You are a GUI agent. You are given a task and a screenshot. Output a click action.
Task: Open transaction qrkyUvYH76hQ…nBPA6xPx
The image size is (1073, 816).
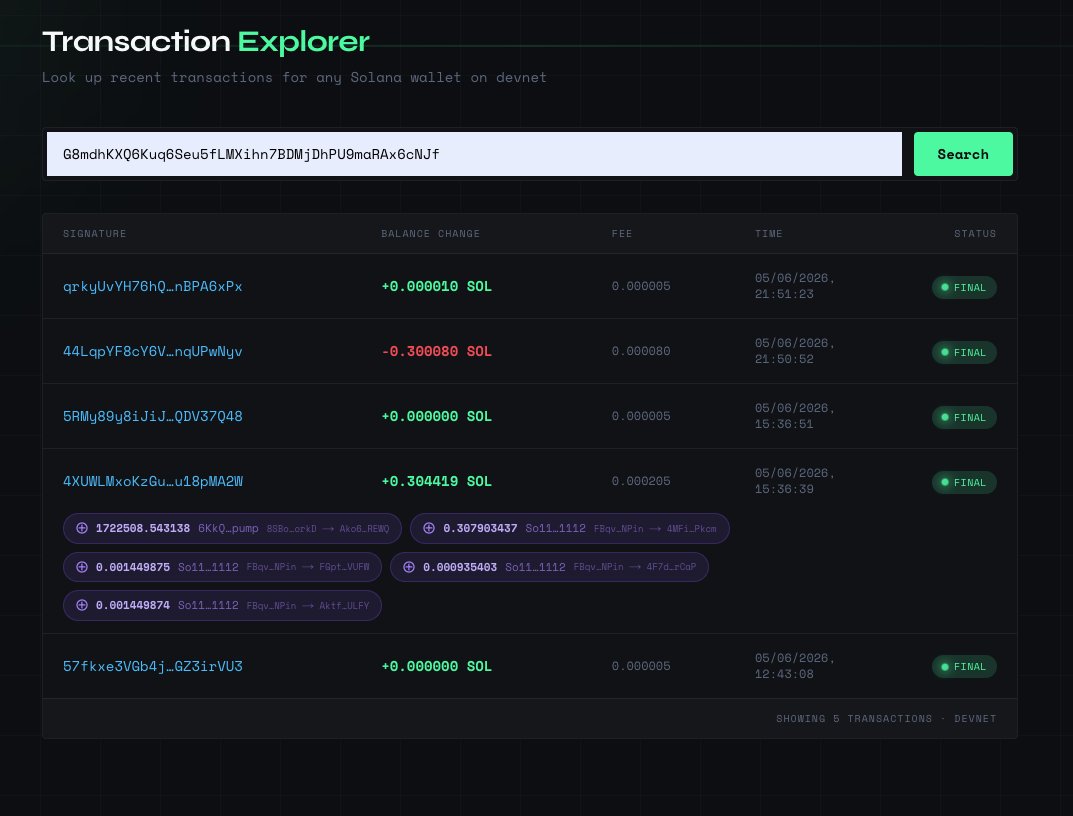[x=153, y=286]
